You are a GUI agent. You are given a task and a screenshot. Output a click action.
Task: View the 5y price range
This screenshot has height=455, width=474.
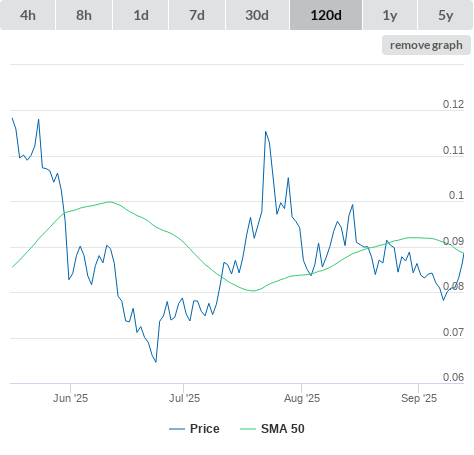pos(446,15)
